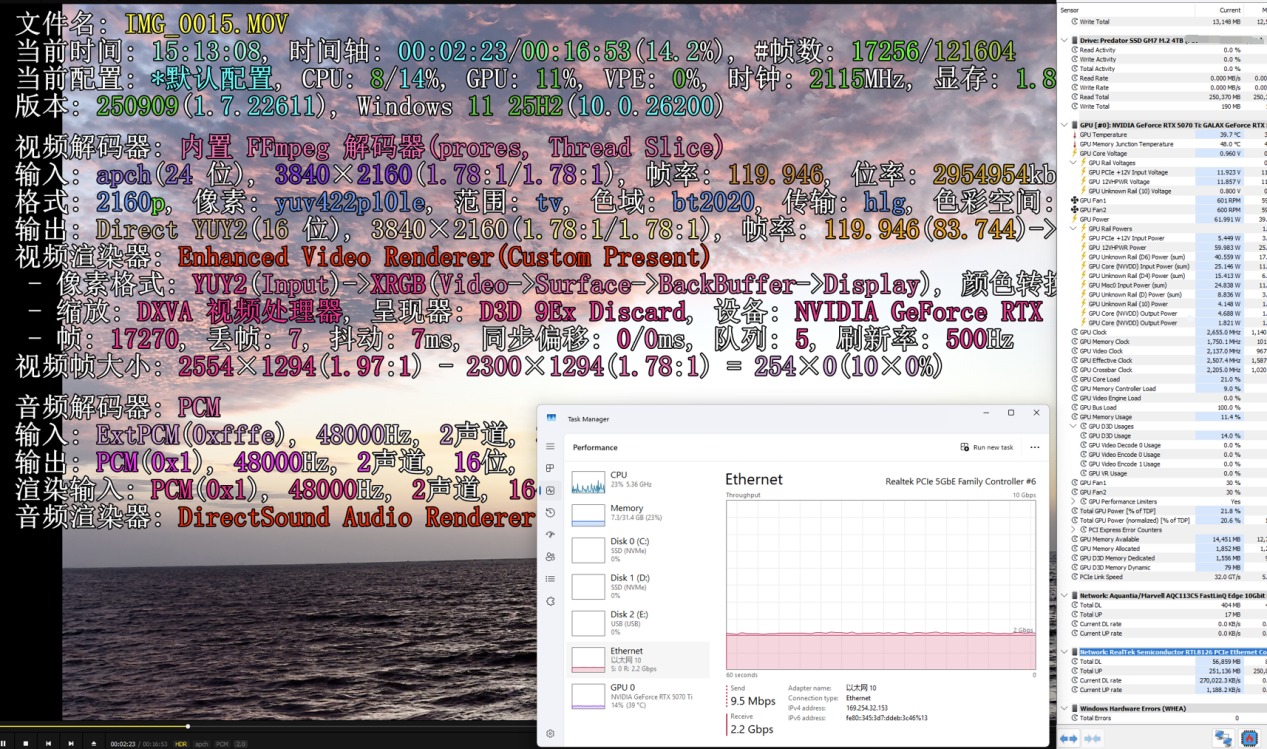The image size is (1267, 749).
Task: Click Run new task in Task Manager
Action: tap(986, 447)
